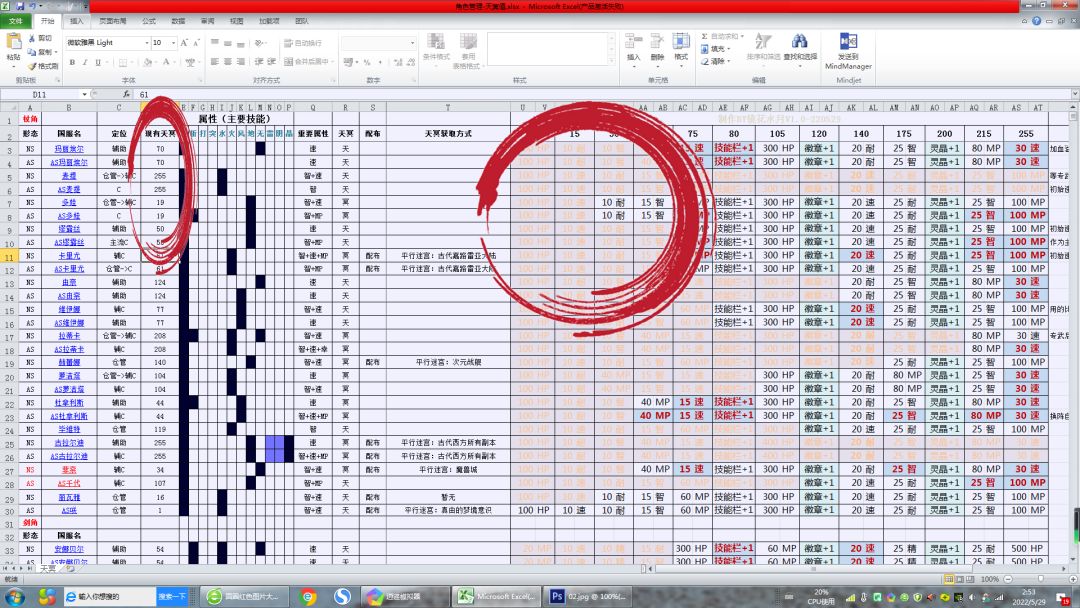
Task: Apply middle vertical alignment
Action: tap(227, 43)
